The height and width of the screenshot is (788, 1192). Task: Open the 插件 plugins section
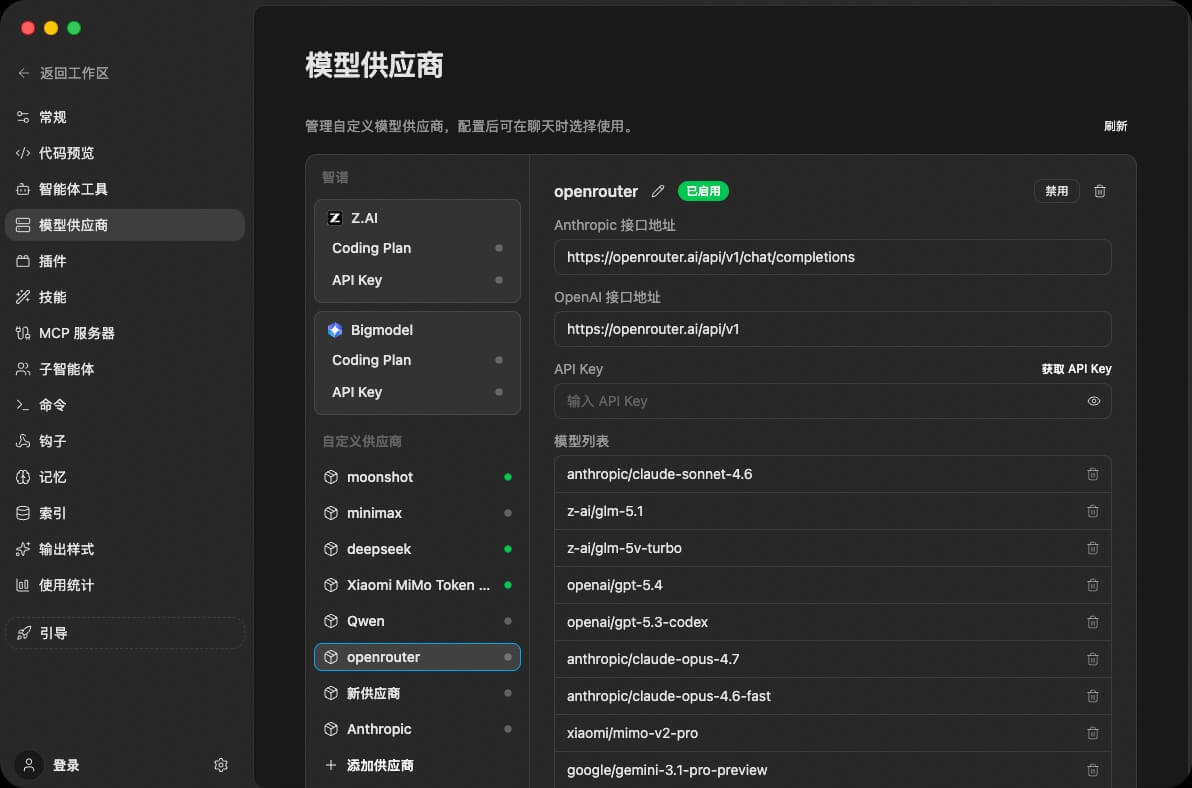125,261
